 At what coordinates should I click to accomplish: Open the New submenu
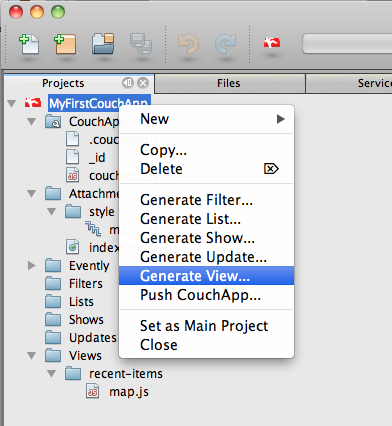click(x=206, y=119)
